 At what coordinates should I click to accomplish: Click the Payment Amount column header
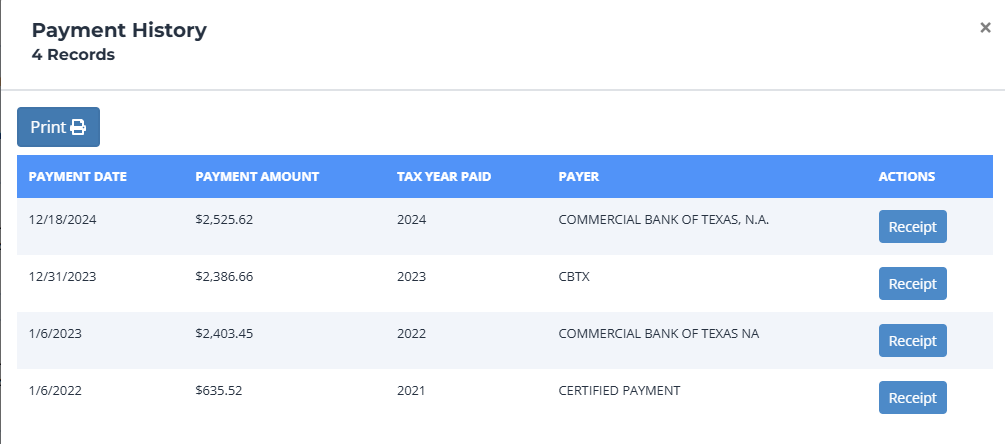[x=257, y=177]
